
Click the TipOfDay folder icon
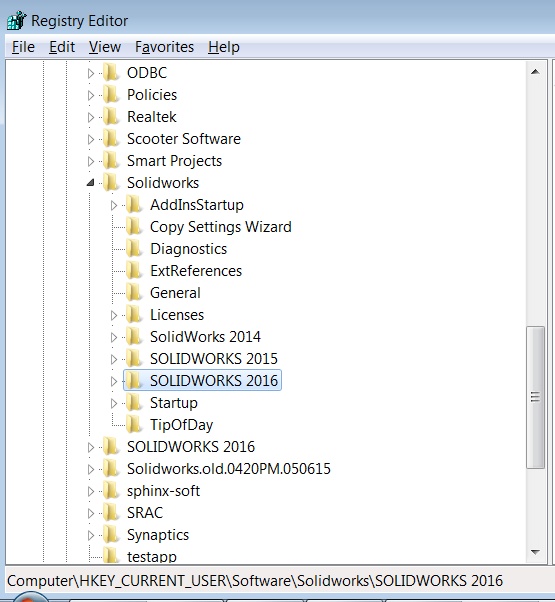pyautogui.click(x=134, y=425)
